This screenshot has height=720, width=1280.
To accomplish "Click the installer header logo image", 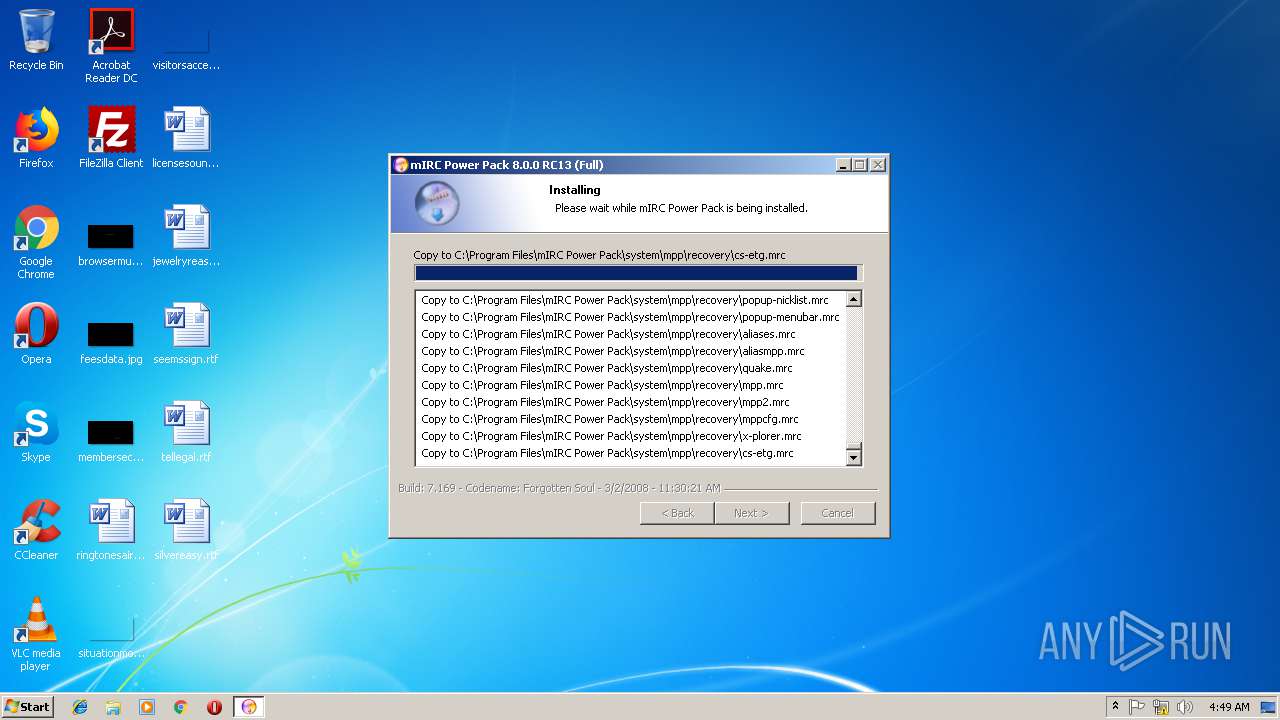I will pyautogui.click(x=437, y=203).
